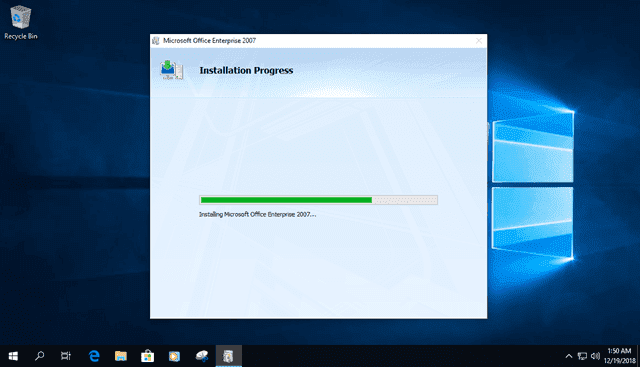The image size is (640, 367).
Task: Open the volume speaker tray icon
Action: tap(595, 356)
